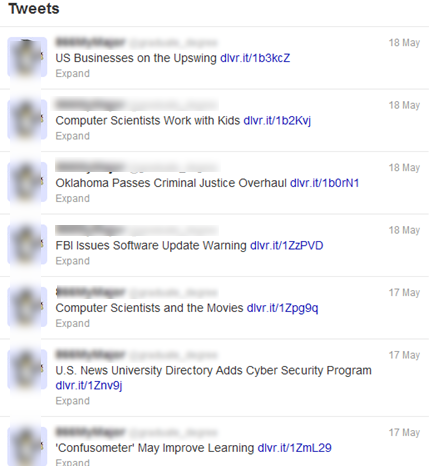Expand the Computer Scientists Work with Kids tweet
Screen dimensions: 431x466
[x=73, y=136]
